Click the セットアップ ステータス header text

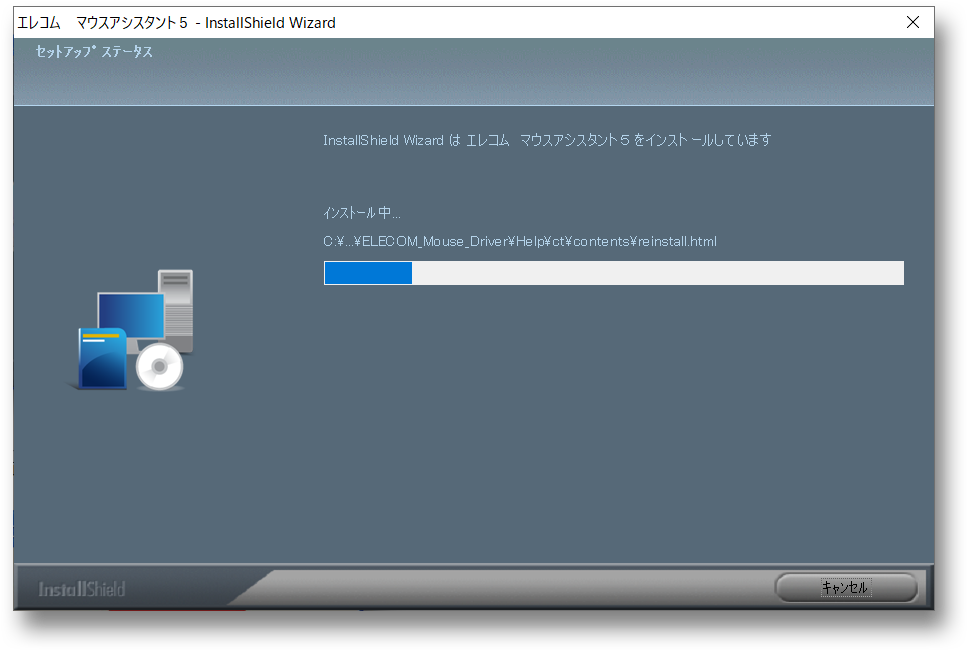tap(94, 52)
